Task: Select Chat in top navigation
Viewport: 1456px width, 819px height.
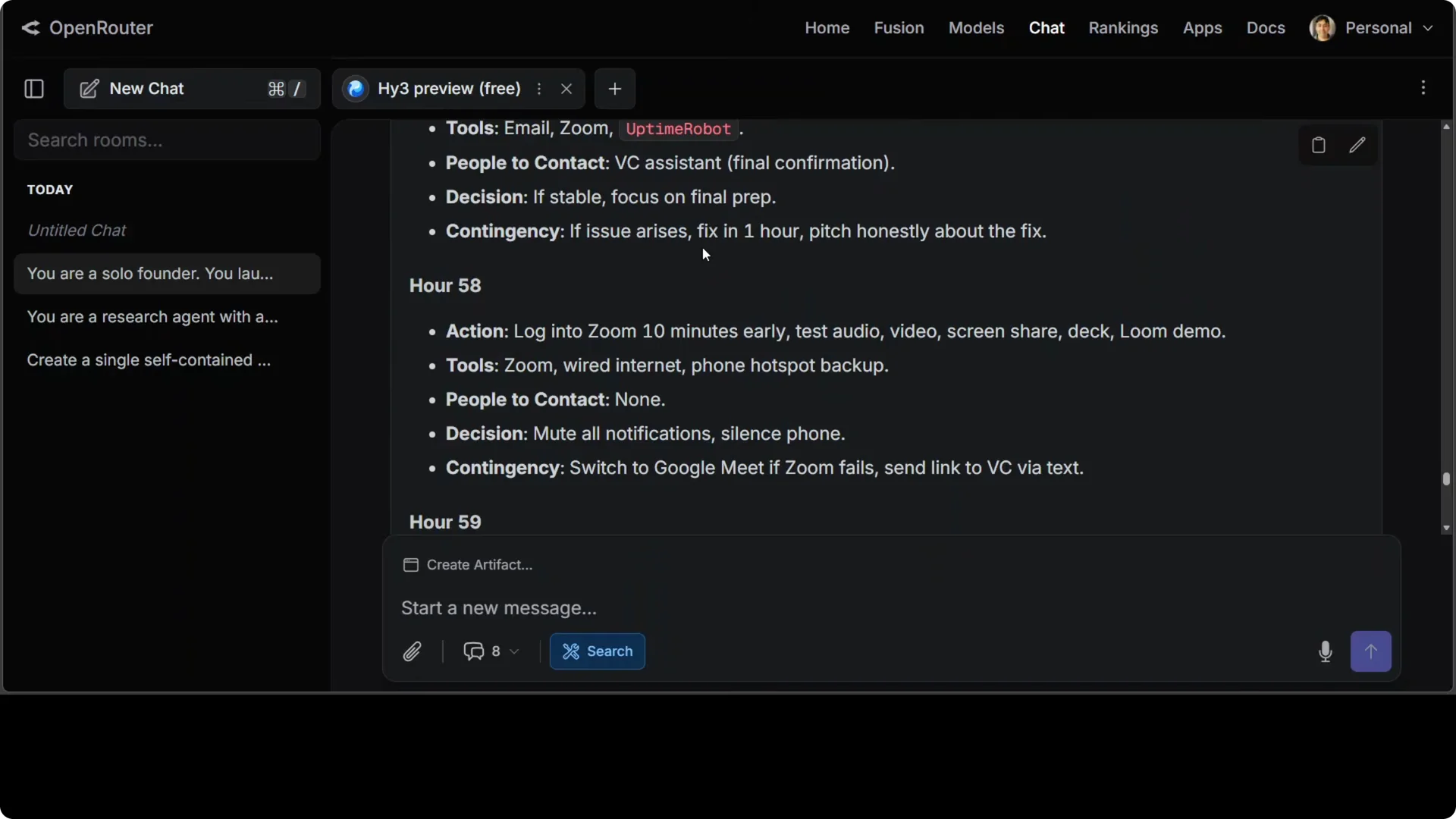Action: click(x=1046, y=28)
